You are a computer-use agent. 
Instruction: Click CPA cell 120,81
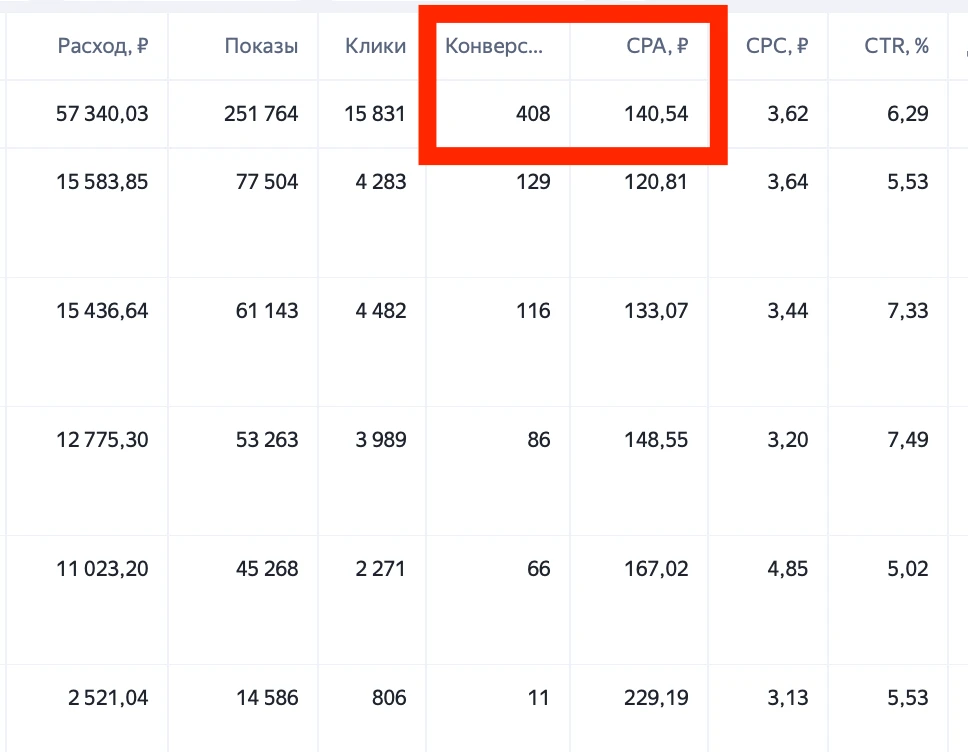pos(656,182)
